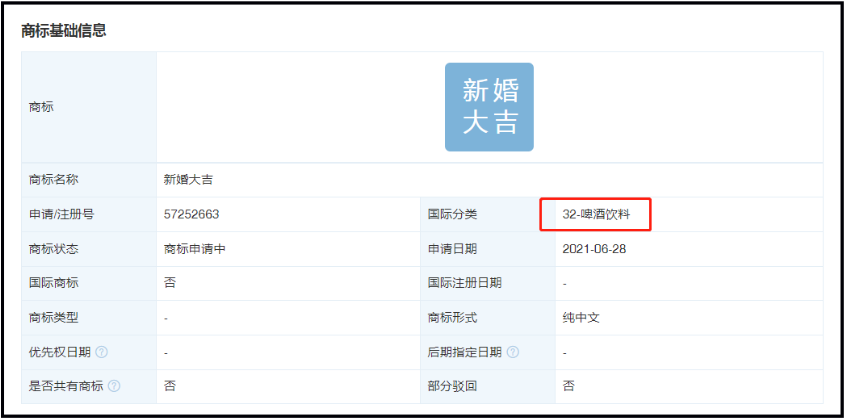The width and height of the screenshot is (845, 419).
Task: Click the 商标形式 label cell
Action: click(488, 318)
